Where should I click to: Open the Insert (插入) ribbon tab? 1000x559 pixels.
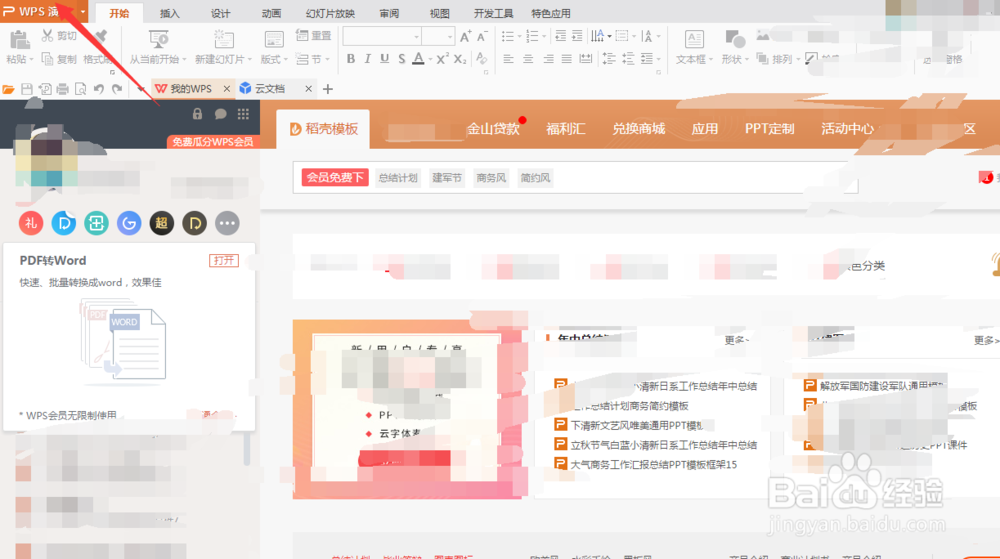pyautogui.click(x=170, y=13)
